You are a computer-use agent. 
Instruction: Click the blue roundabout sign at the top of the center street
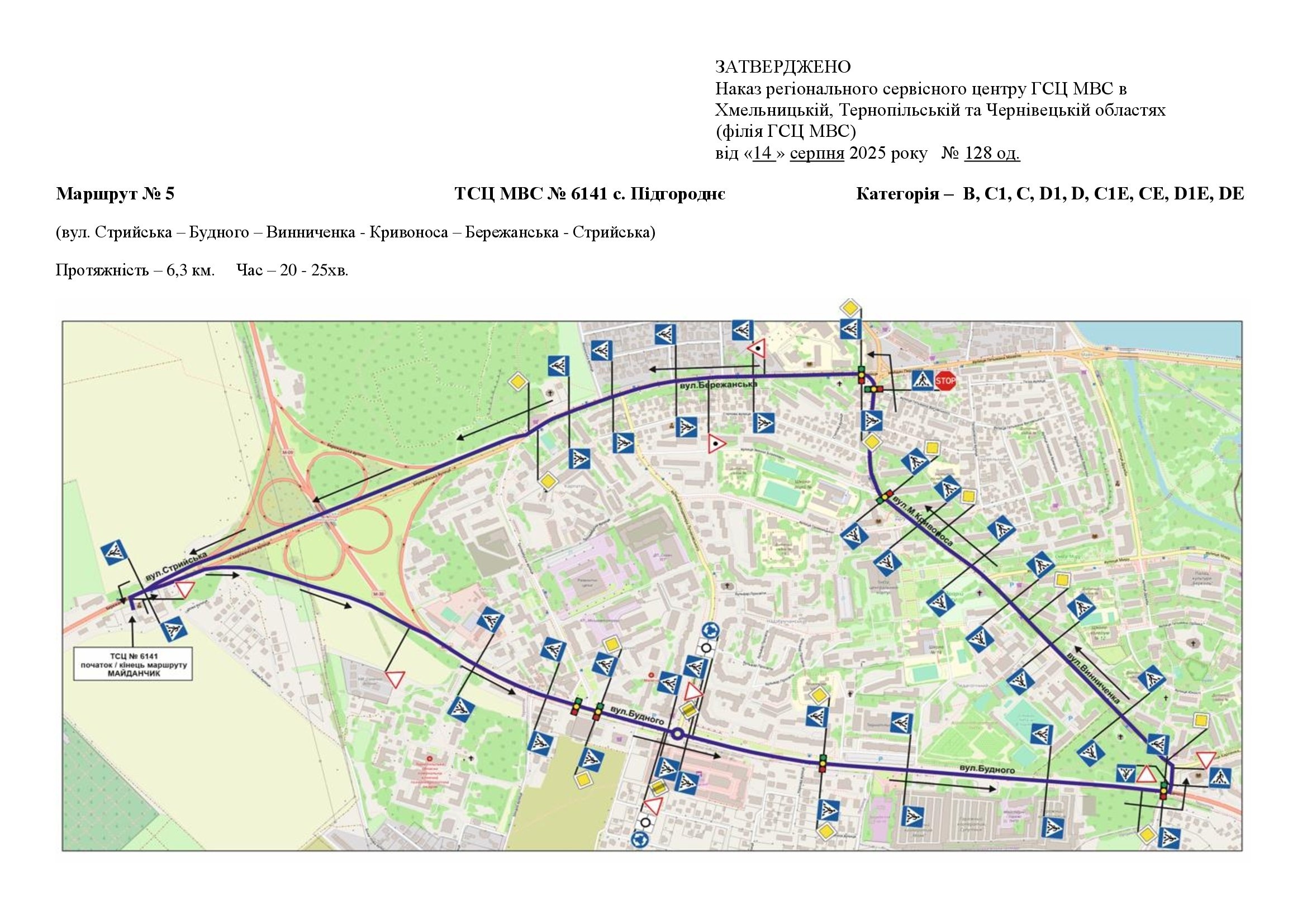pyautogui.click(x=710, y=630)
